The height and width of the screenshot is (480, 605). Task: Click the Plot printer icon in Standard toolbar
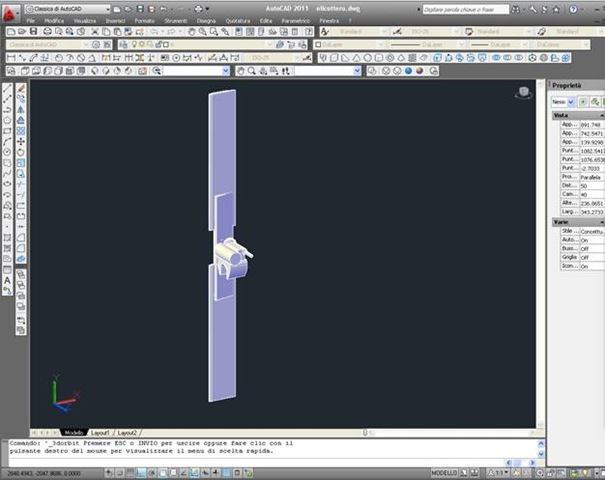click(47, 32)
